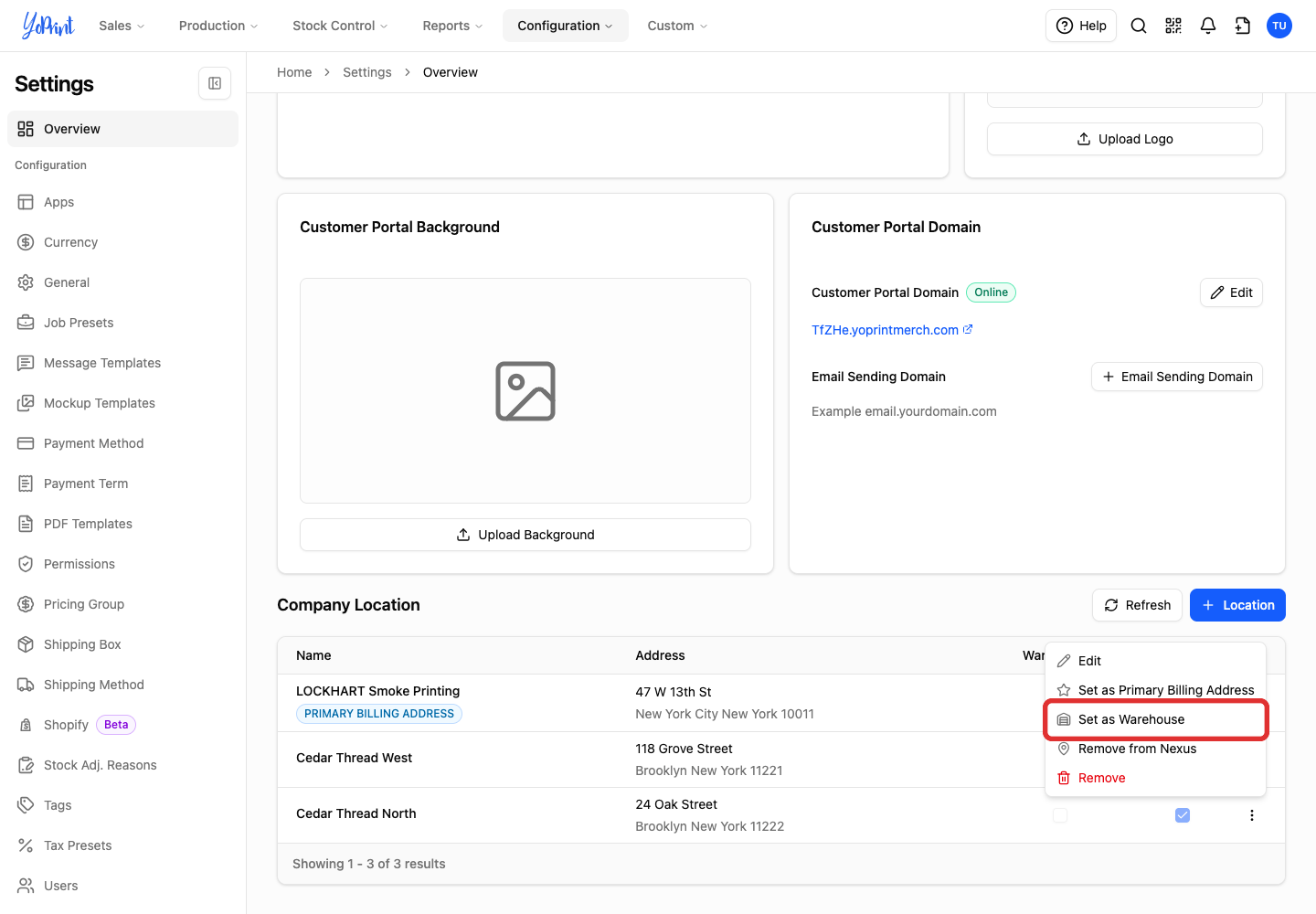
Task: Go to Currency settings
Action: point(122,242)
